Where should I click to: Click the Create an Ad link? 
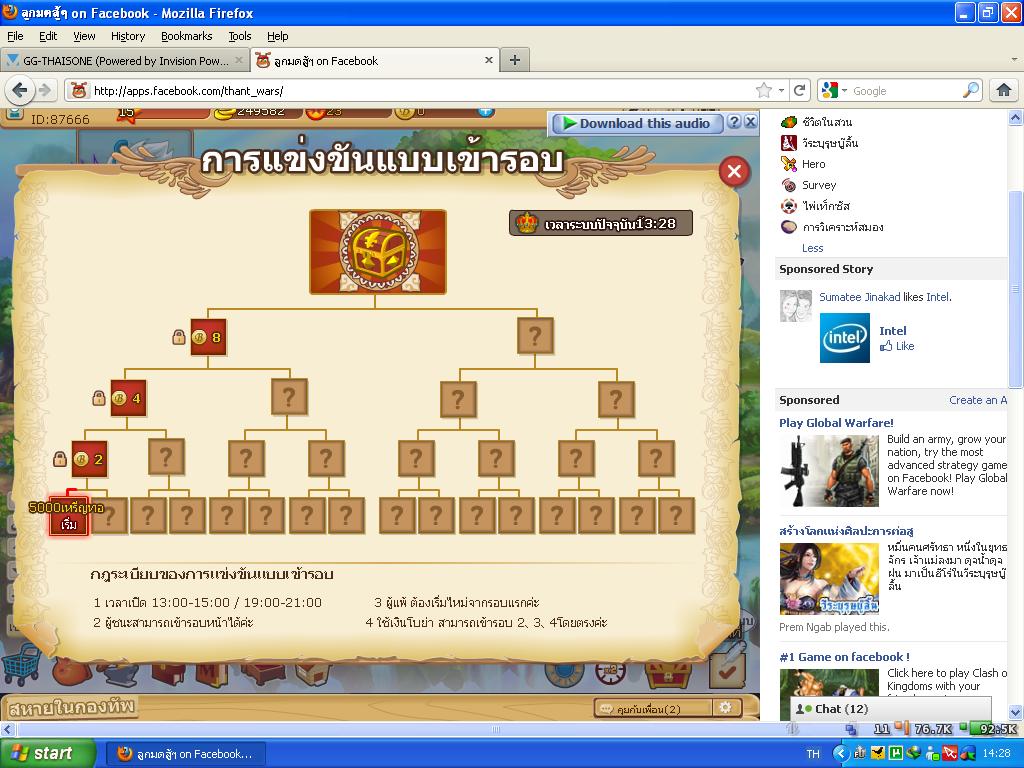(x=978, y=400)
